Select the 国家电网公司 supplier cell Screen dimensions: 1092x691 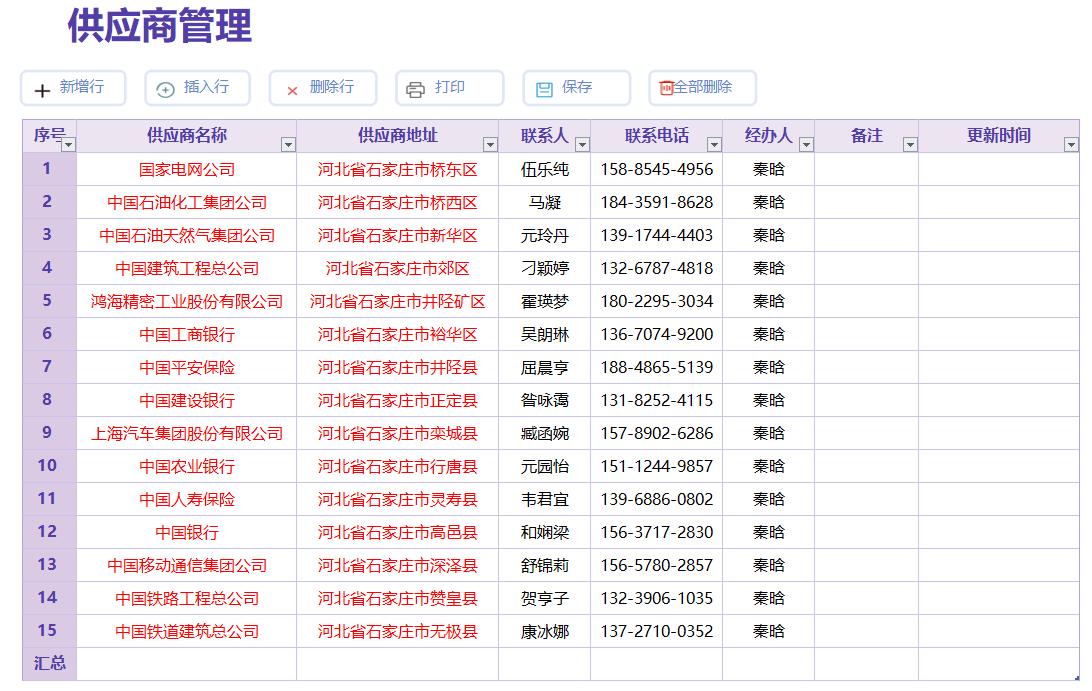(187, 169)
